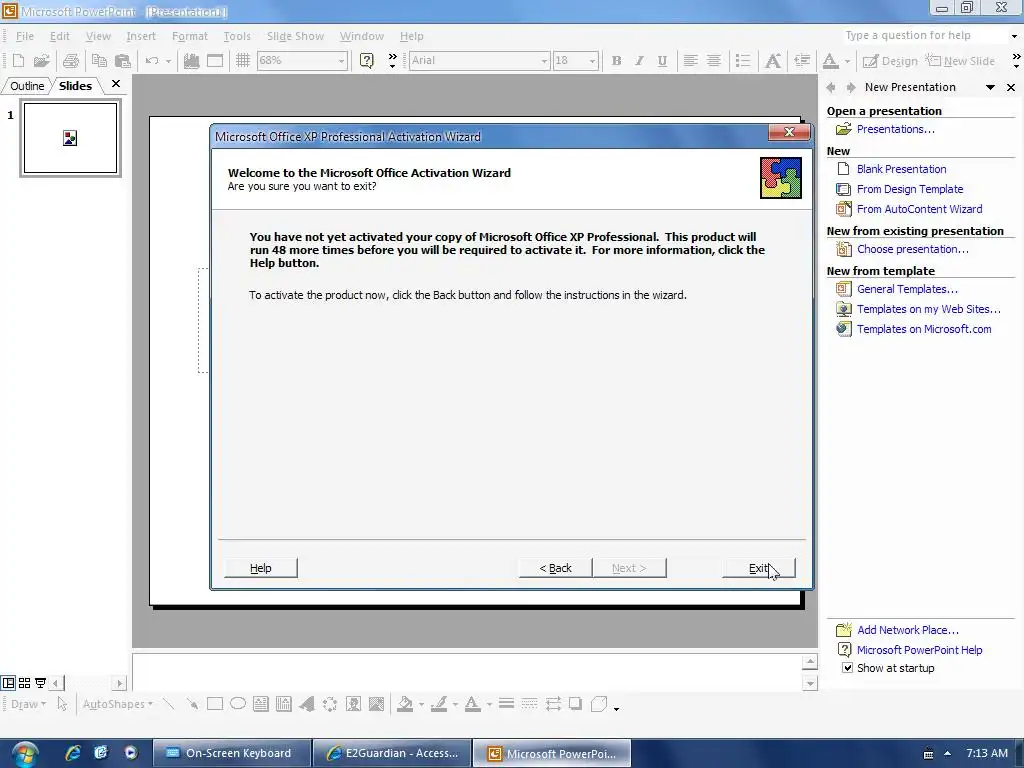Click the < Back button in wizard
The height and width of the screenshot is (768, 1024).
(x=555, y=568)
